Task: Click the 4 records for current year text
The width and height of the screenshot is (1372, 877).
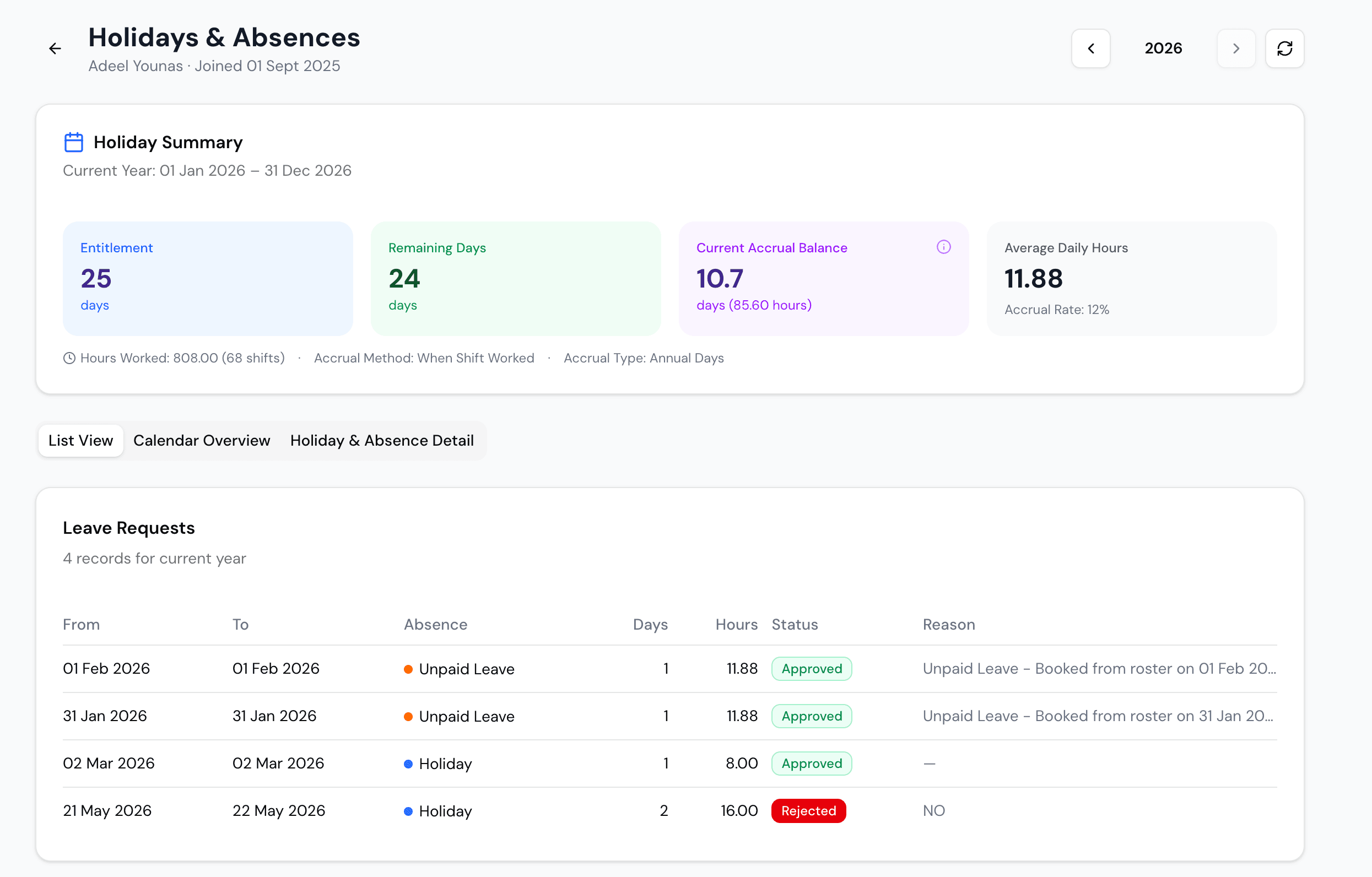Action: 154,558
